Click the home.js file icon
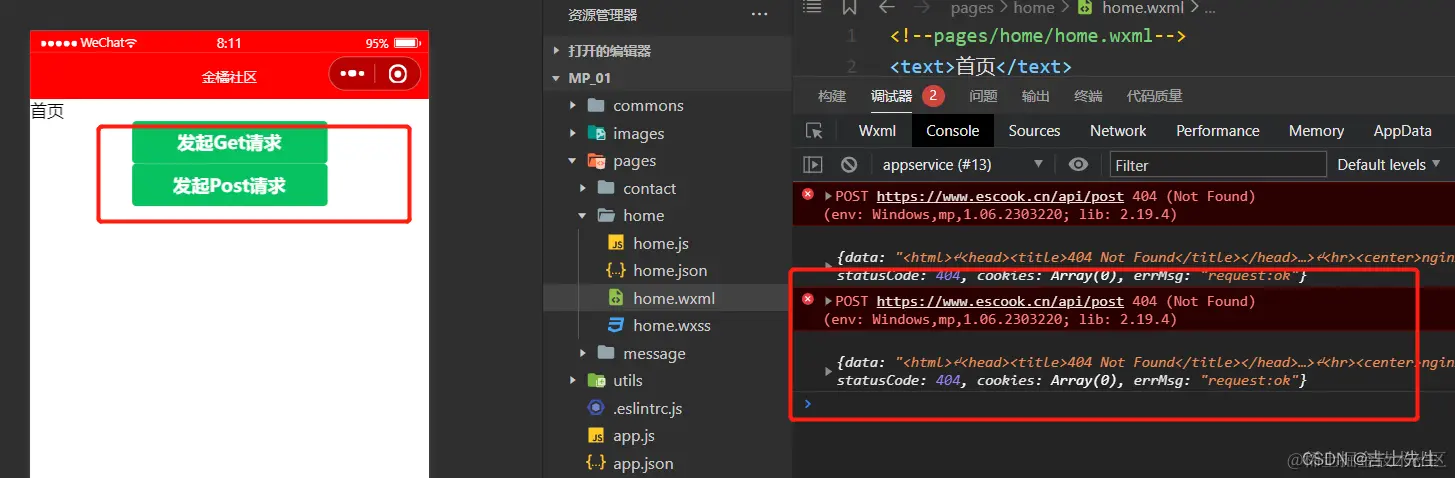Screen dimensions: 1455x478 pyautogui.click(x=617, y=243)
